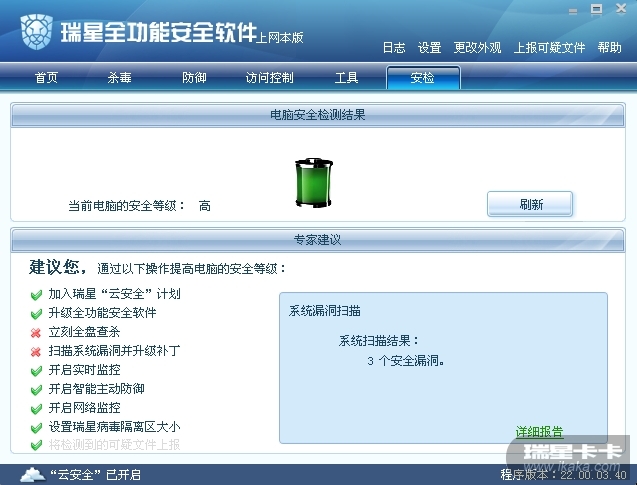The height and width of the screenshot is (485, 637).
Task: Go to the 访问控制 tab
Action: (x=269, y=78)
